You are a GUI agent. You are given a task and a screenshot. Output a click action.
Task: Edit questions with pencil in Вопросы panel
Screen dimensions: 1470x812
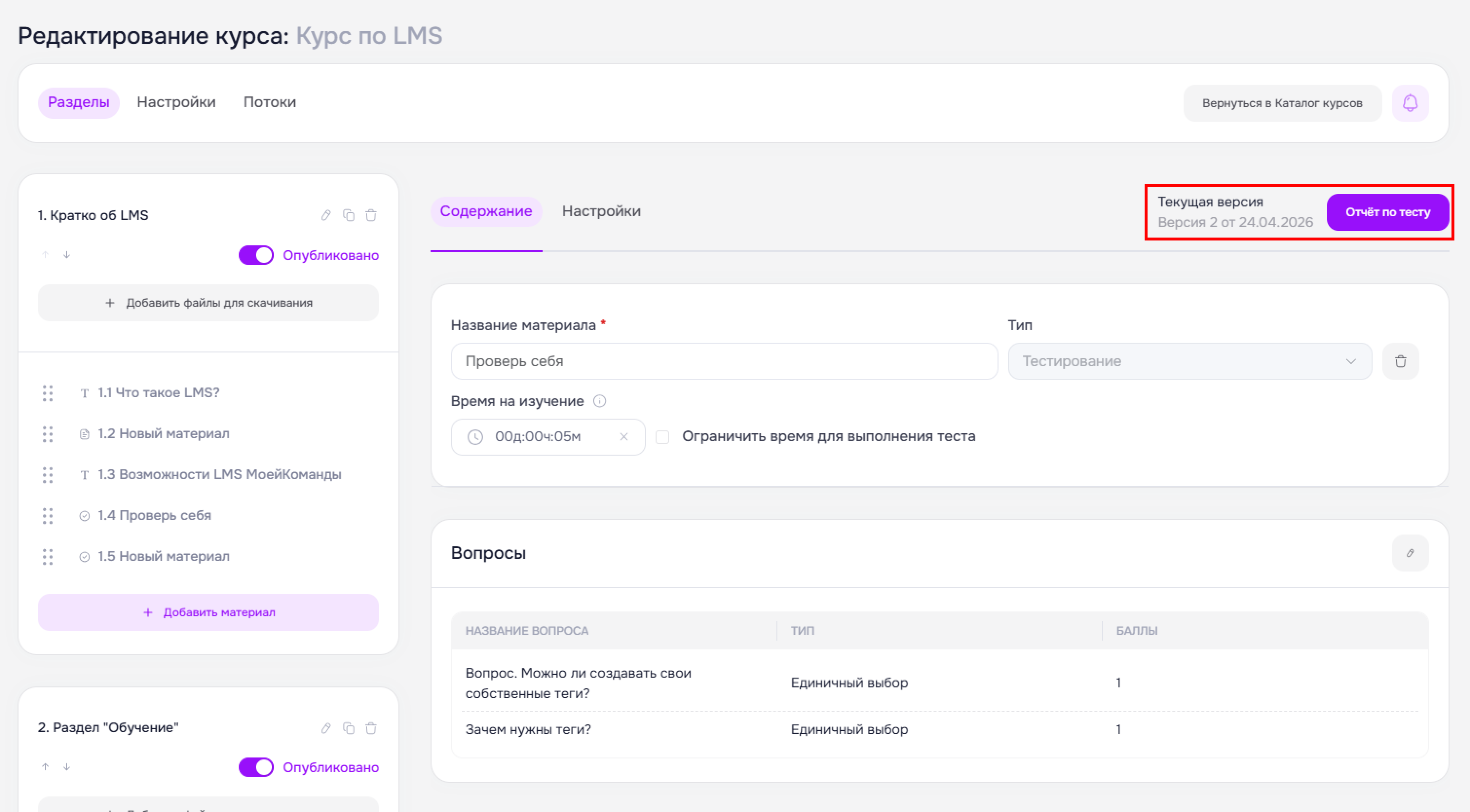coord(1410,553)
